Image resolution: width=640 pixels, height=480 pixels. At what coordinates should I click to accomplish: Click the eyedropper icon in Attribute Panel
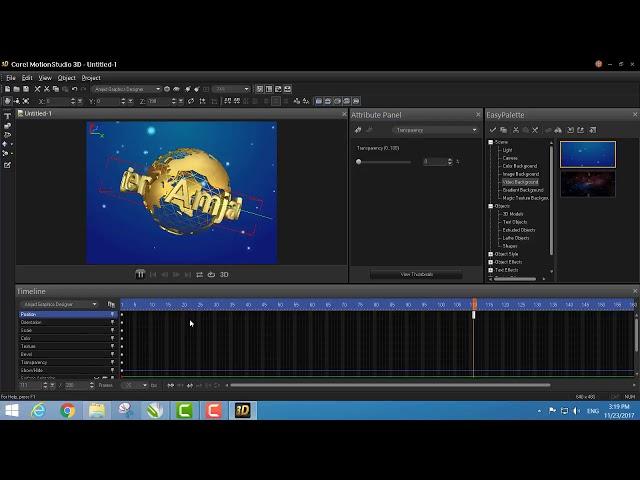click(x=358, y=130)
